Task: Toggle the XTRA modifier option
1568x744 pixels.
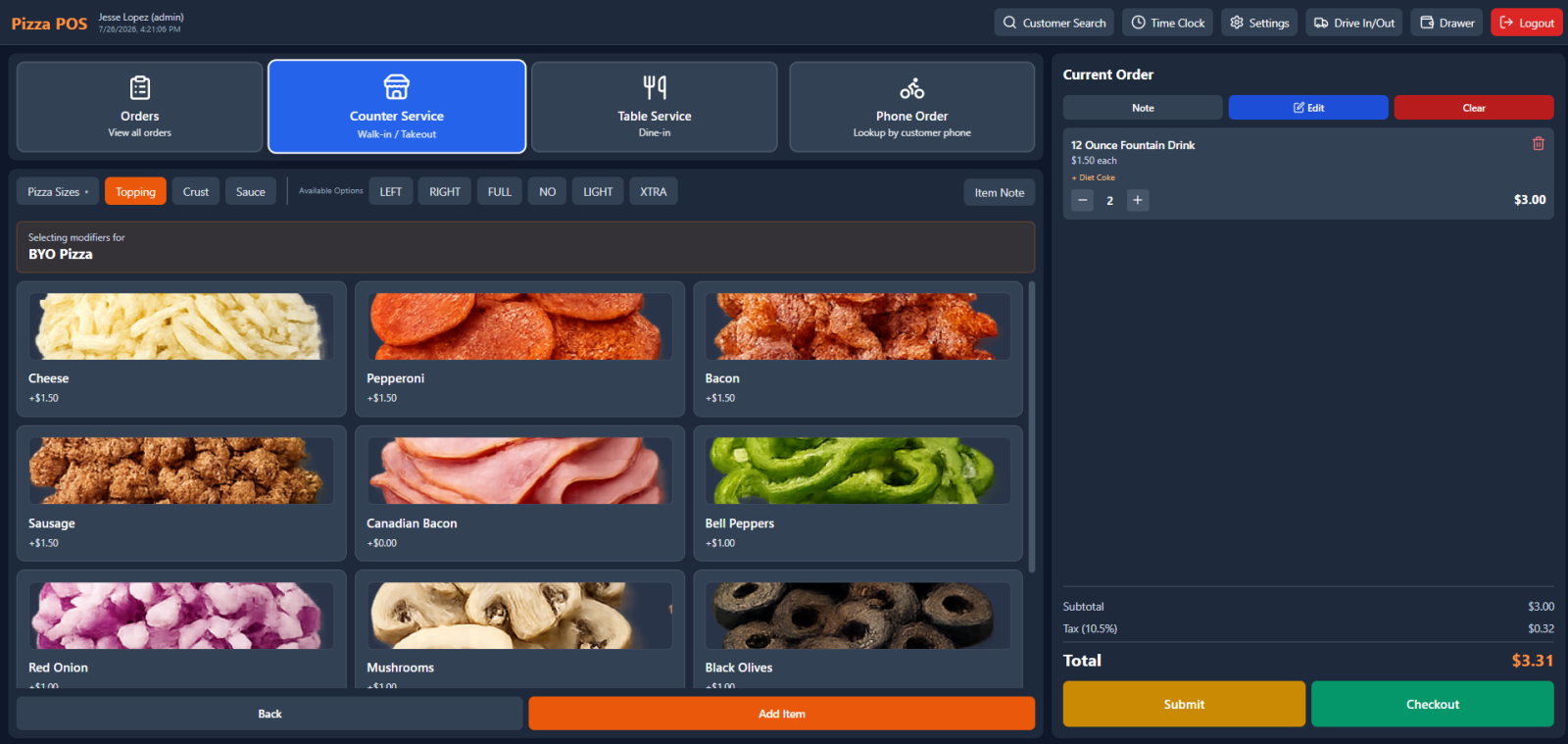Action: click(653, 191)
